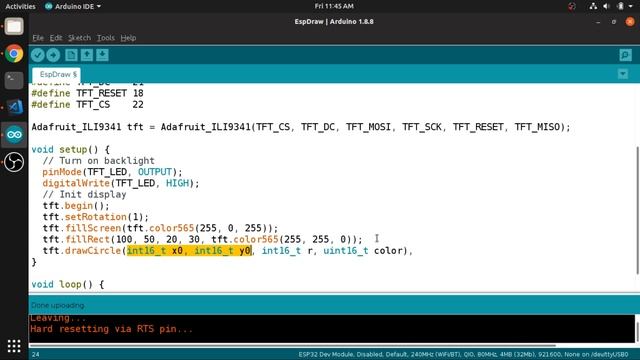The width and height of the screenshot is (640, 360).
Task: Click the 'void loop() {' line
Action: [68, 284]
